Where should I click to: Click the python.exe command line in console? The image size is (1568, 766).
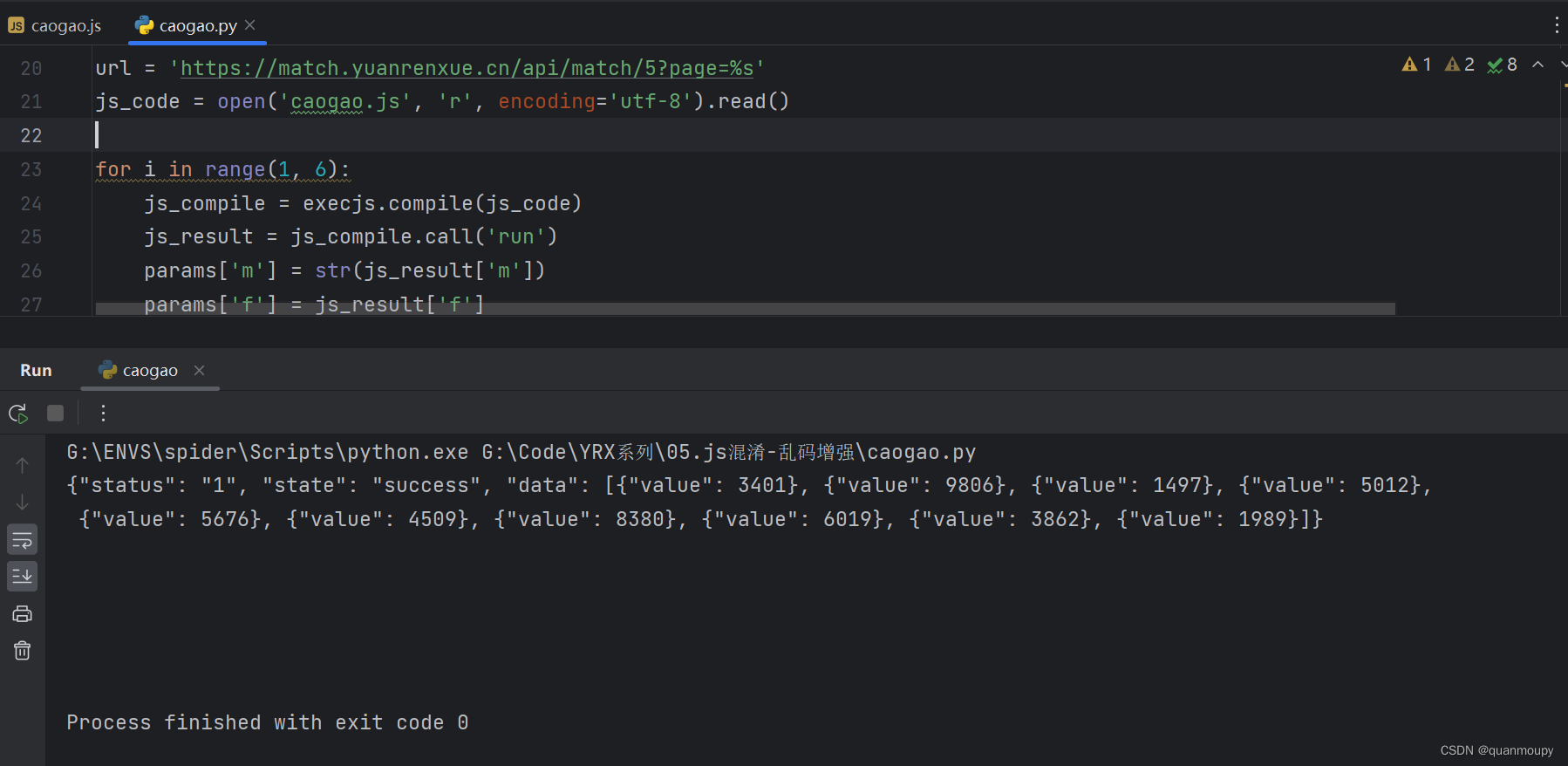point(522,452)
